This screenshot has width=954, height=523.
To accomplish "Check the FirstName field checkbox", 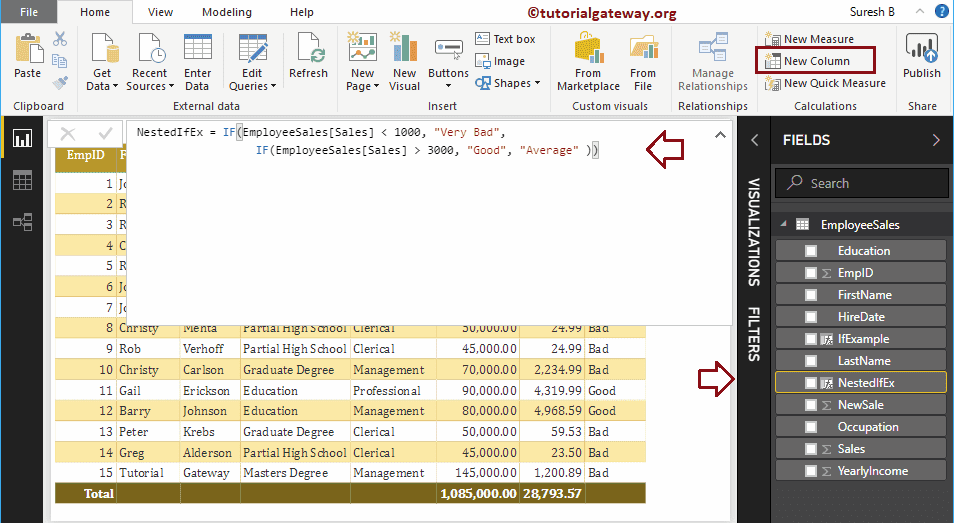I will [811, 295].
